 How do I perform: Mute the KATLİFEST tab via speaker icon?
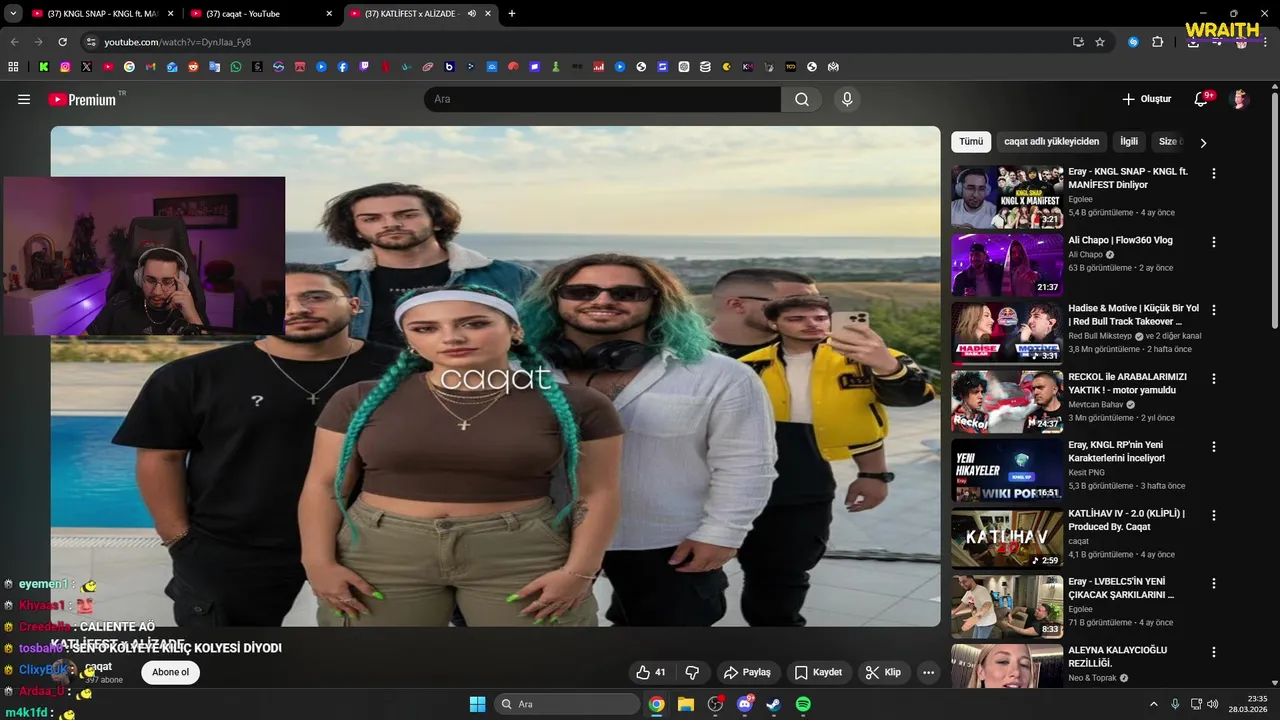471,14
